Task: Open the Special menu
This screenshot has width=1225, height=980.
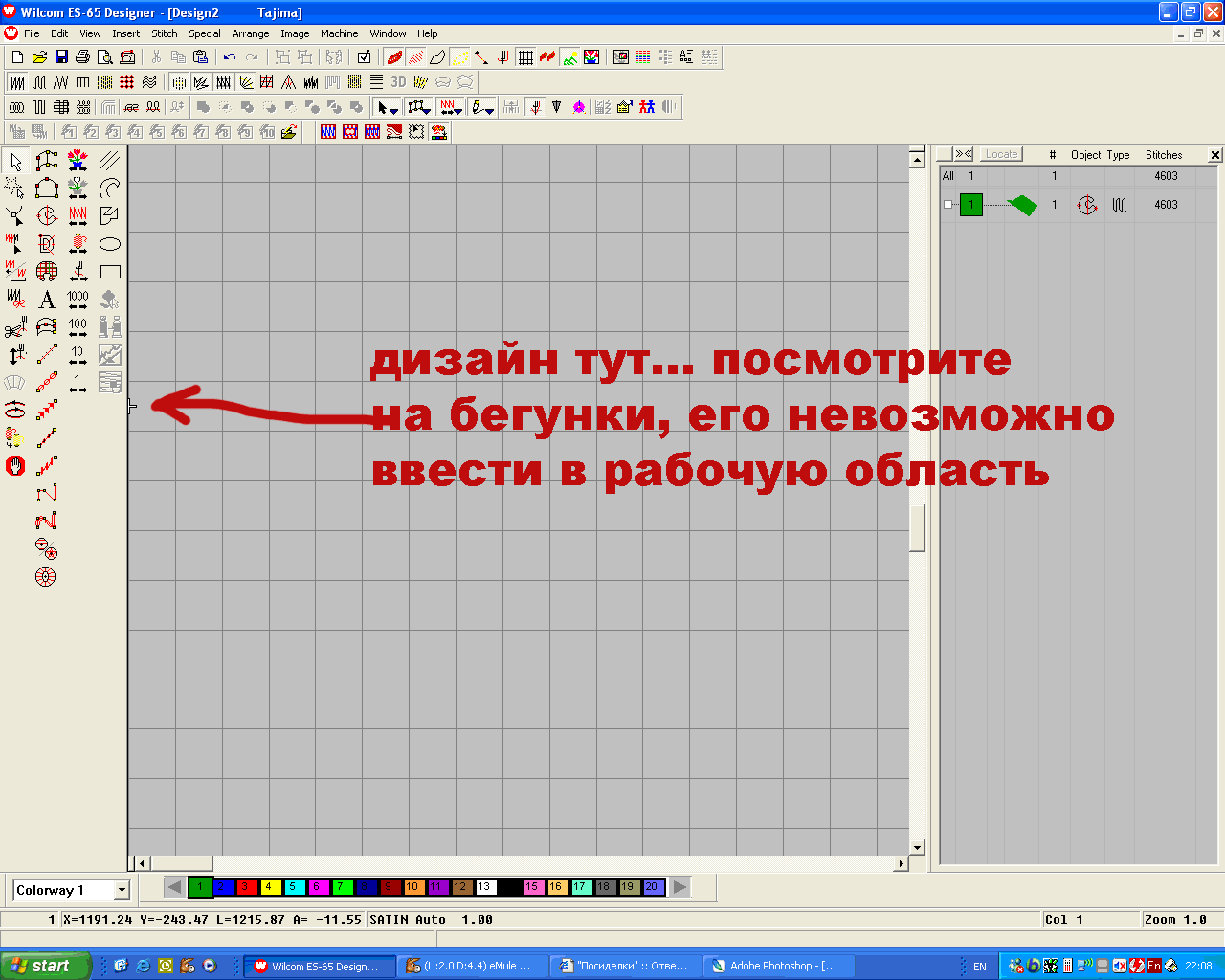Action: point(205,33)
